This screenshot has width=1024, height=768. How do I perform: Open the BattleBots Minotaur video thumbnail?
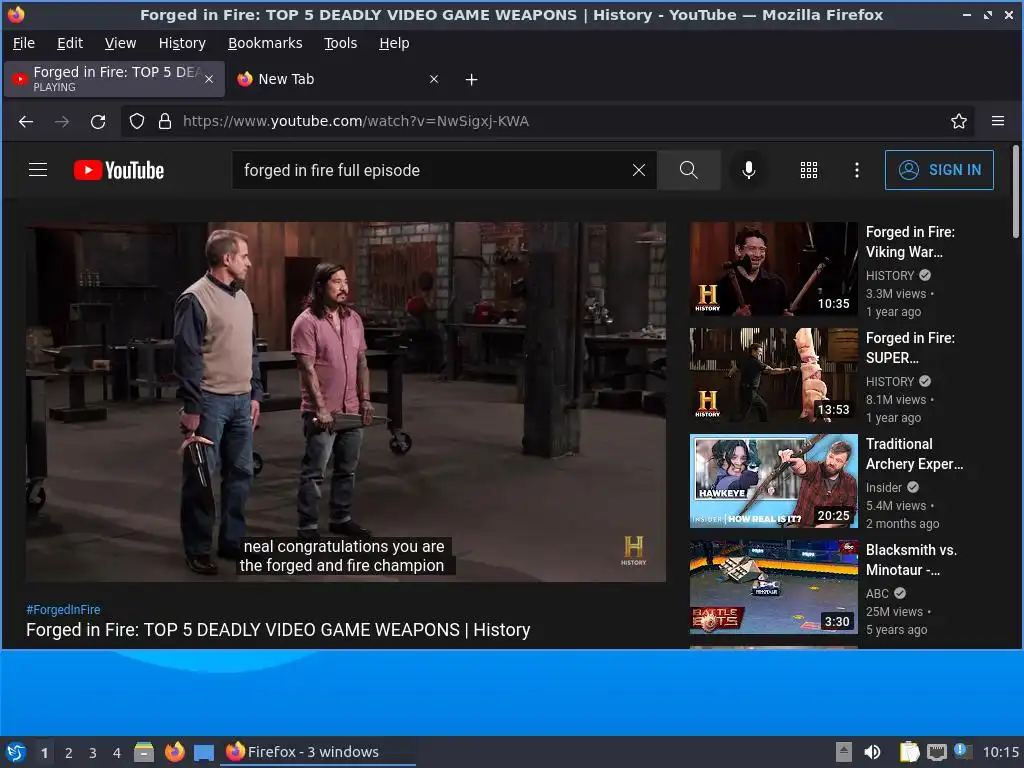click(773, 586)
